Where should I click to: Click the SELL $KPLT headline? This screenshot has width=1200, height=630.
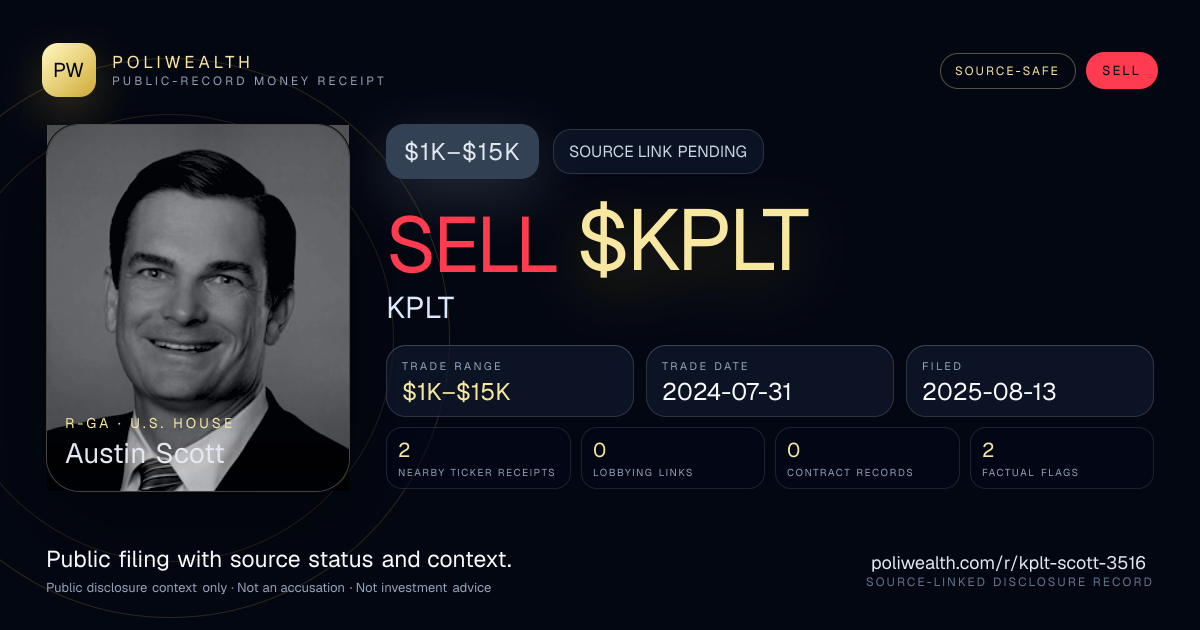pos(597,241)
